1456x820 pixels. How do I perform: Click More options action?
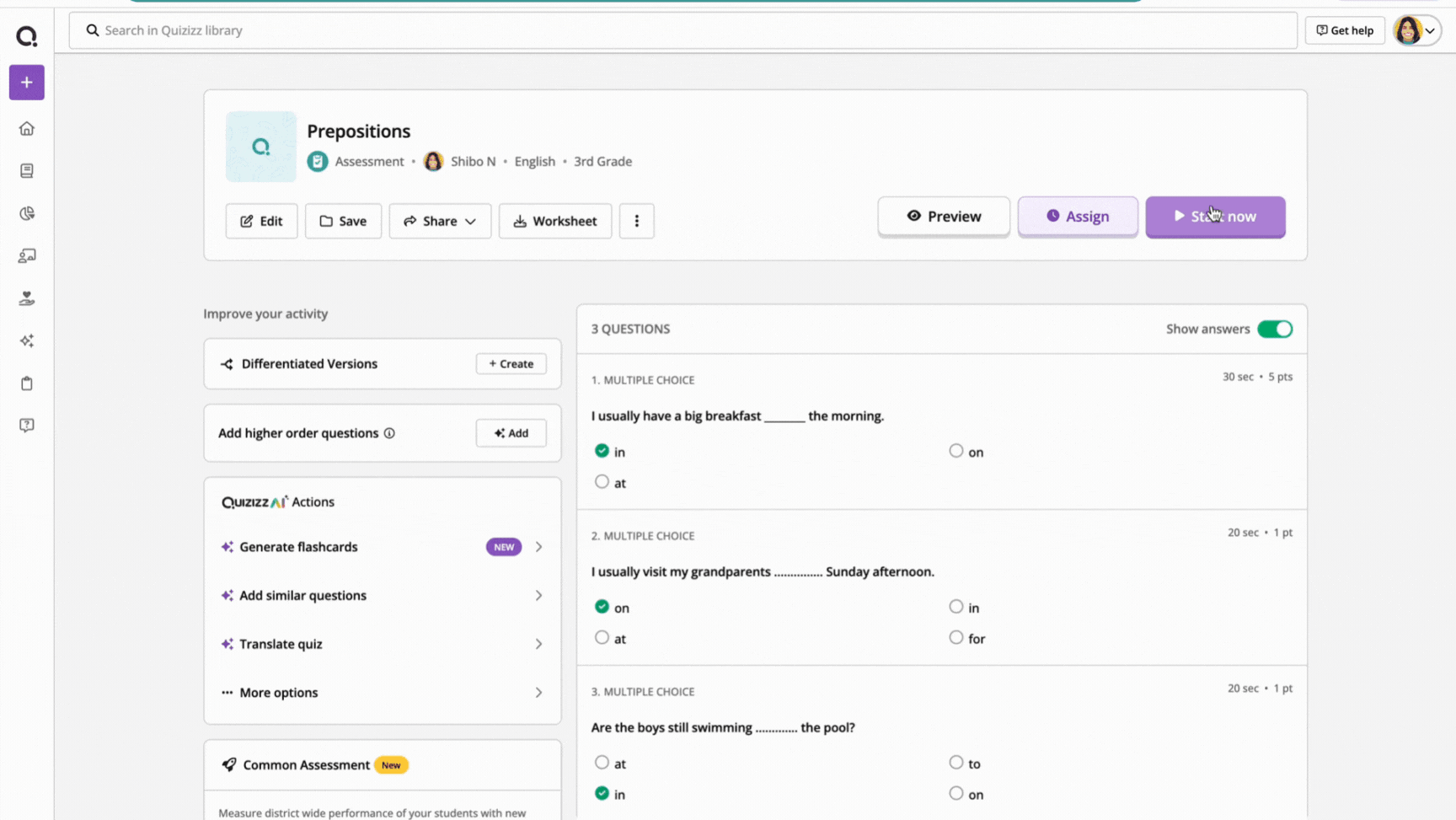click(x=383, y=693)
